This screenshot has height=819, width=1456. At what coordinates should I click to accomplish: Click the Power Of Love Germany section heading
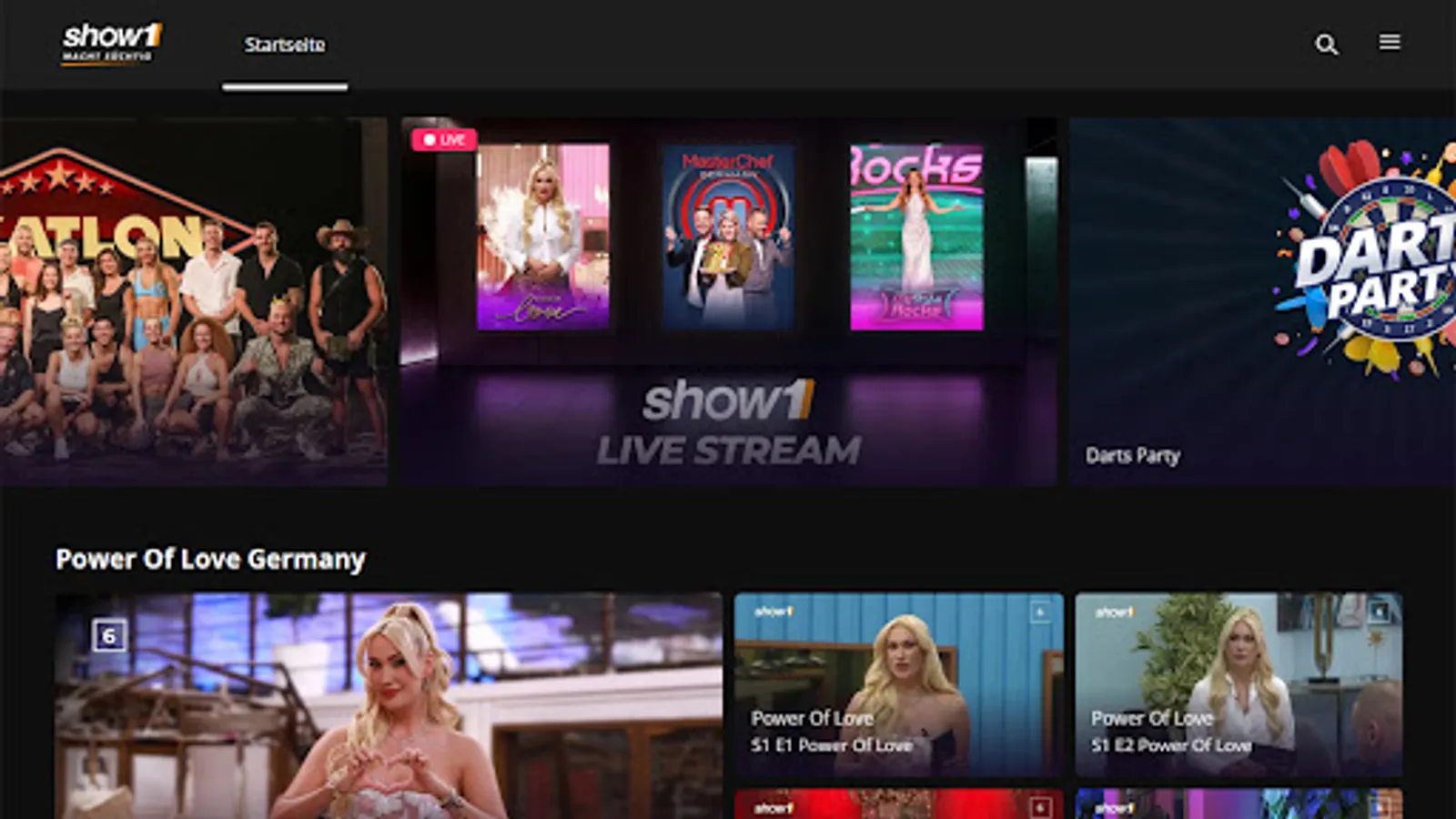(x=210, y=560)
